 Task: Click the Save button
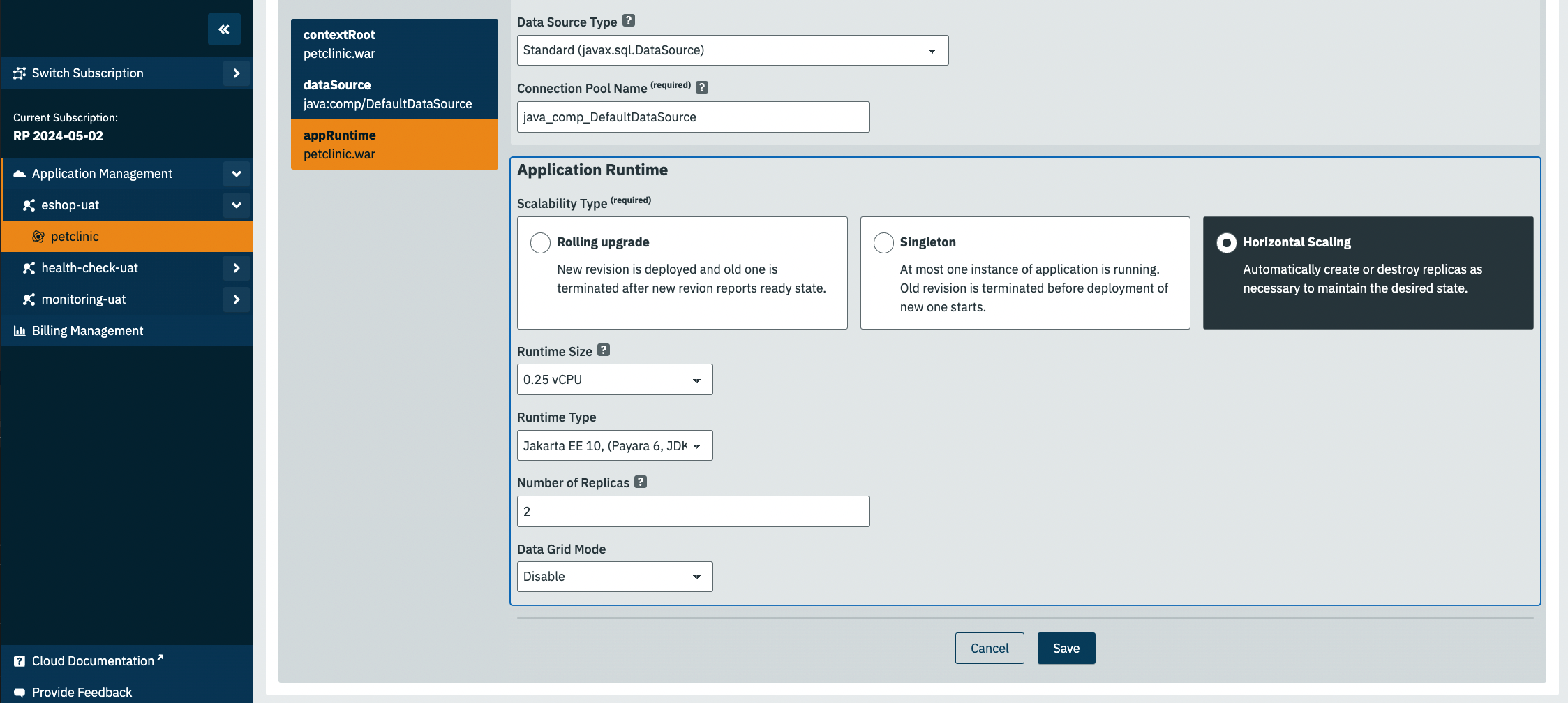coord(1066,649)
